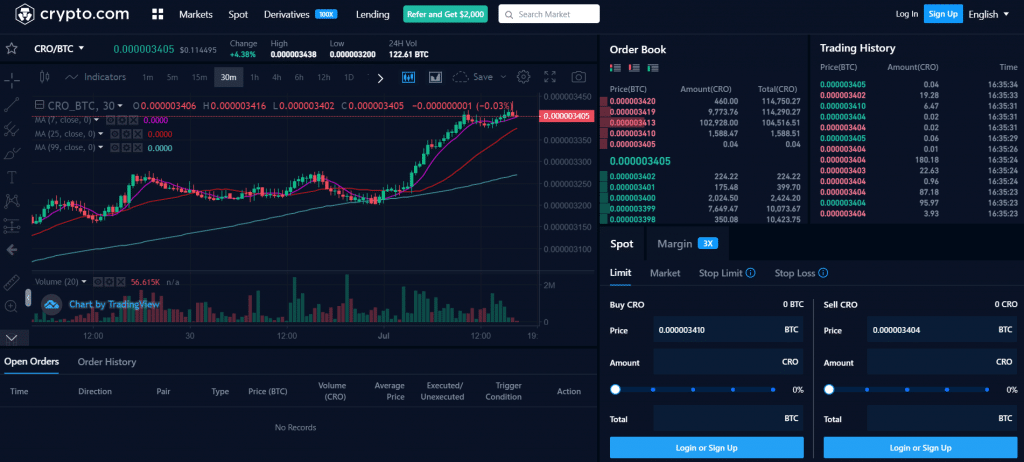Select 15m timeframe
Viewport: 1024px width, 462px height.
tap(199, 77)
